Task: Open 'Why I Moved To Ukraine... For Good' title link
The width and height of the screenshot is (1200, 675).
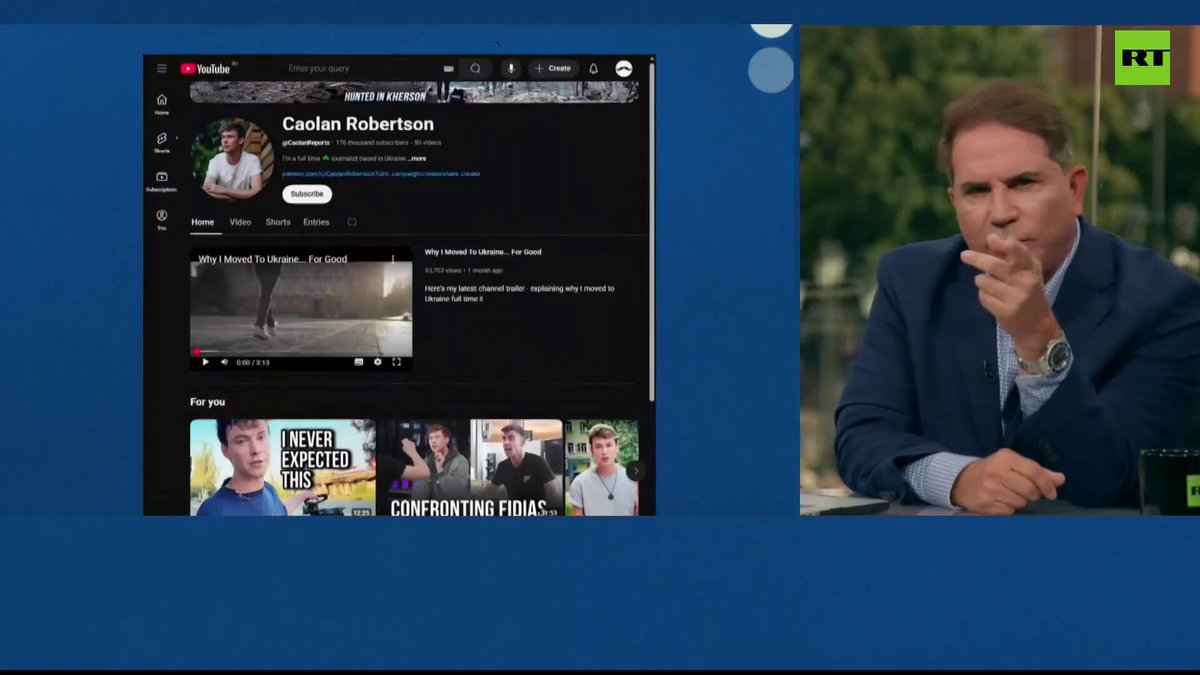Action: [x=483, y=252]
